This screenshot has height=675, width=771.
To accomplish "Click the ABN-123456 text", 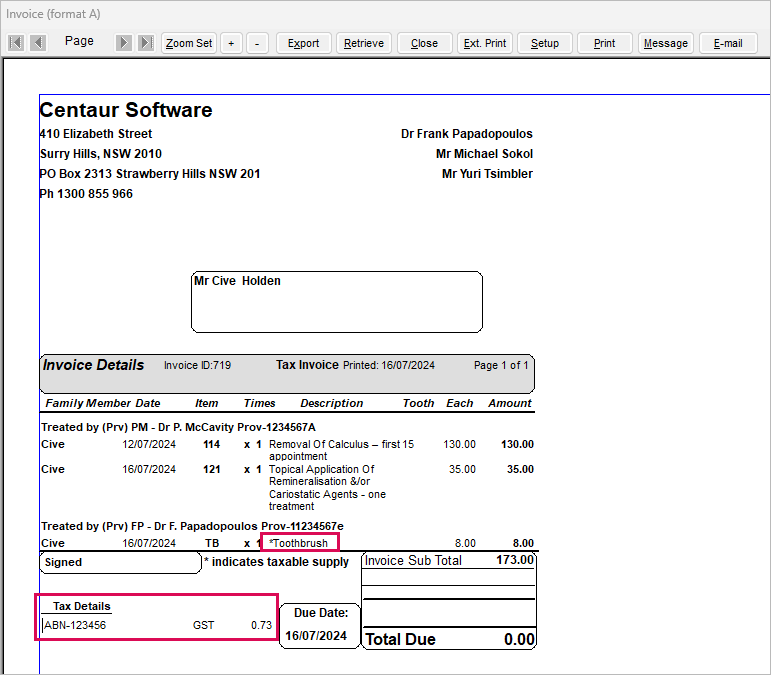I will coord(75,625).
